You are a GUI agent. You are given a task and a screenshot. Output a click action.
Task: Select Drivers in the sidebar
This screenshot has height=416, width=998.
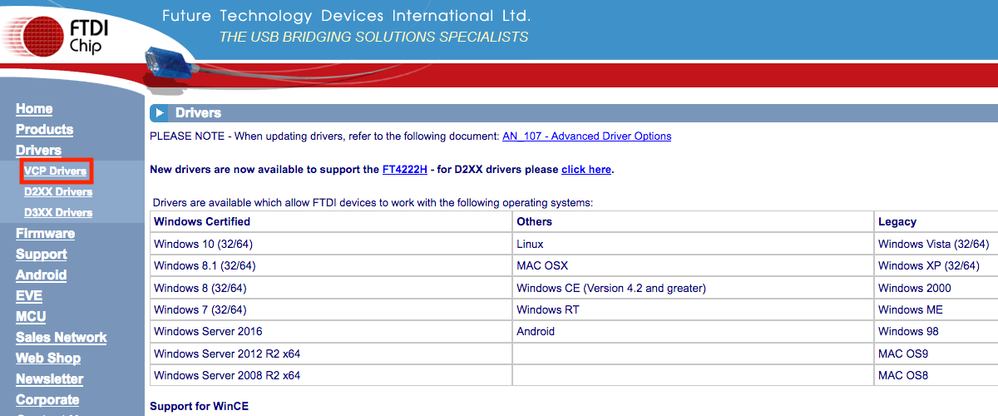(39, 150)
